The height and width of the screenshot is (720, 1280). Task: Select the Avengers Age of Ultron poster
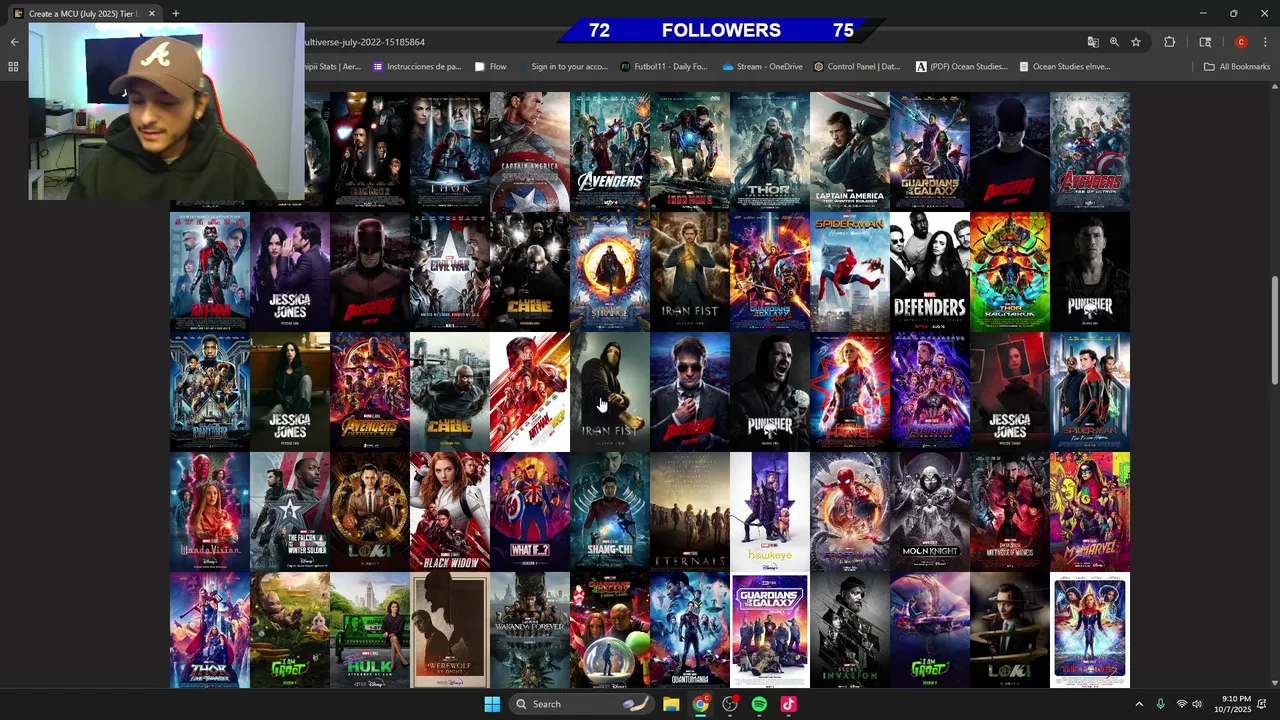click(x=1090, y=152)
